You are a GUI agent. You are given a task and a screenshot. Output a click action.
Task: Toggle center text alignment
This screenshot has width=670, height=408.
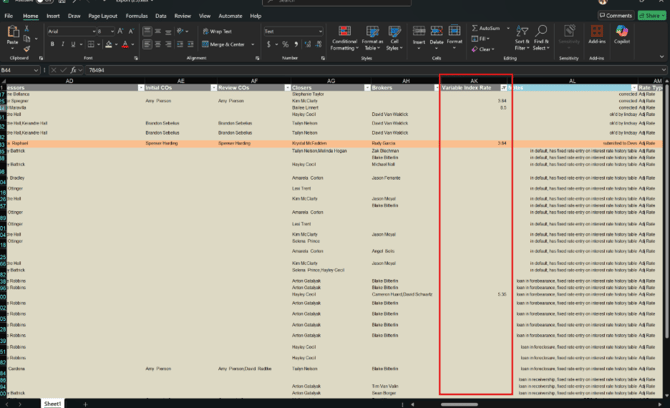(158, 44)
